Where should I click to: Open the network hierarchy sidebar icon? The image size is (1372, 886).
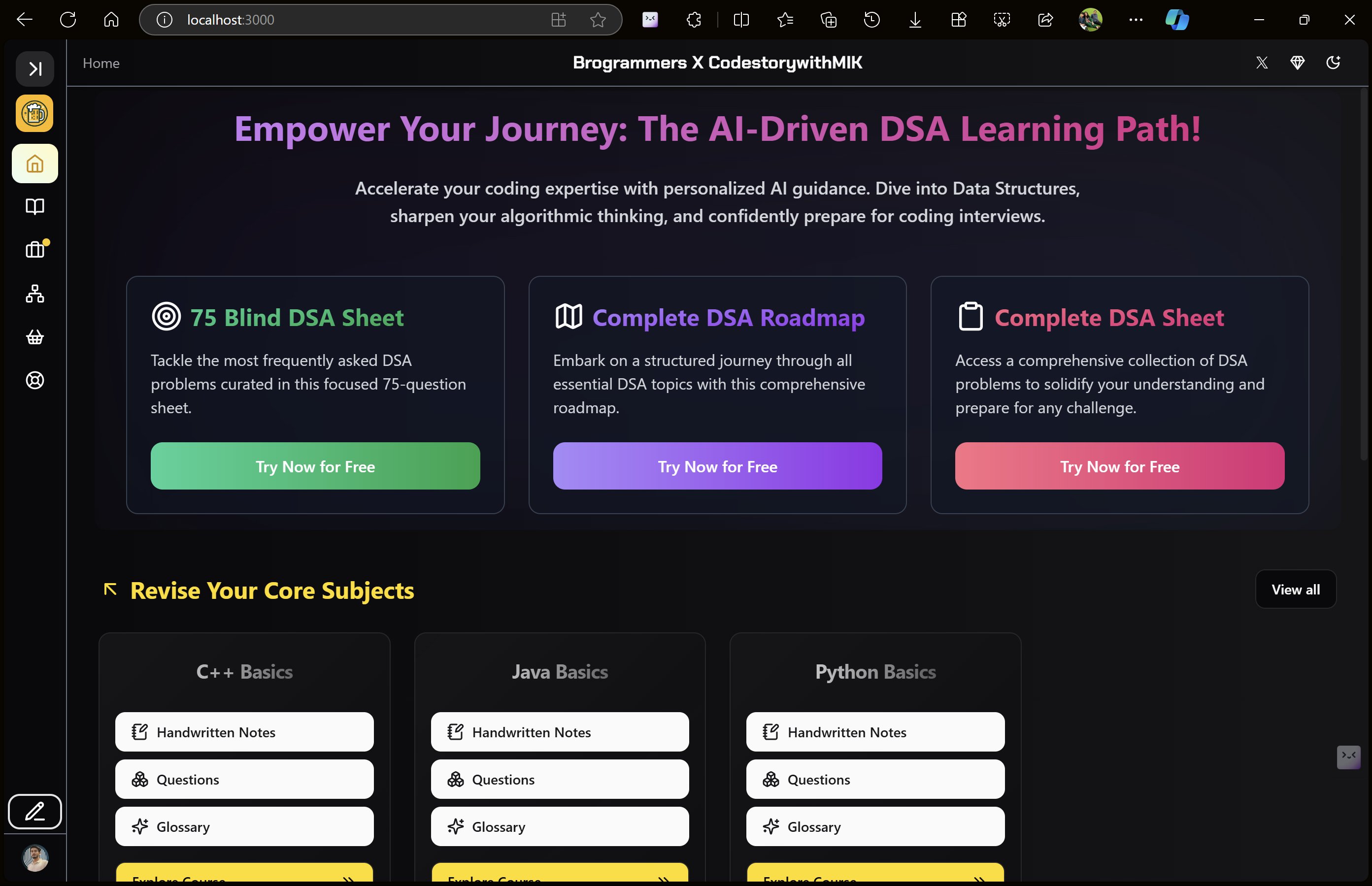tap(34, 294)
